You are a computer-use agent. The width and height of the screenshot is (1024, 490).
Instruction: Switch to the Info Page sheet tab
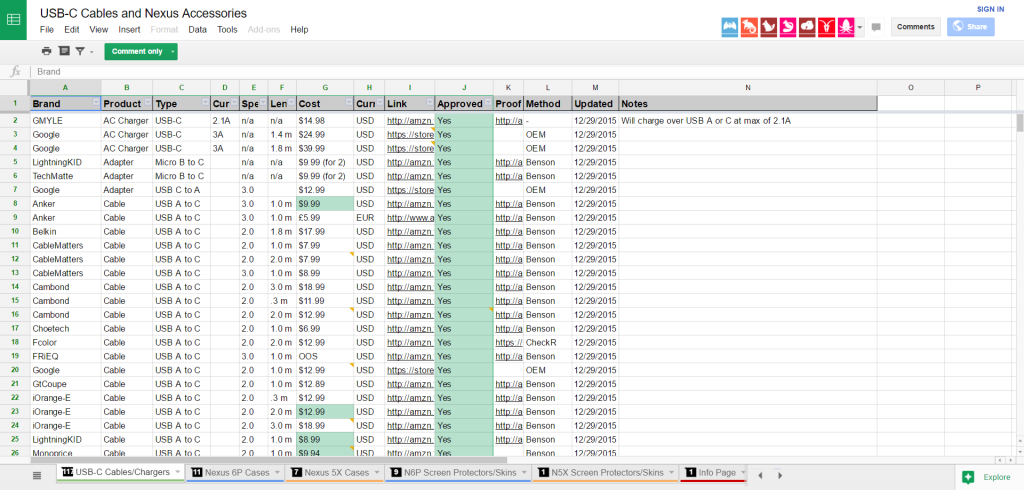[713, 472]
